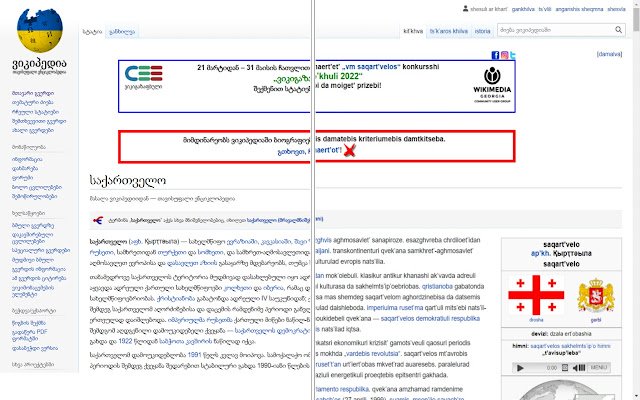The image size is (640, 400).
Task: Select the kit'khva read tab
Action: 413,31
